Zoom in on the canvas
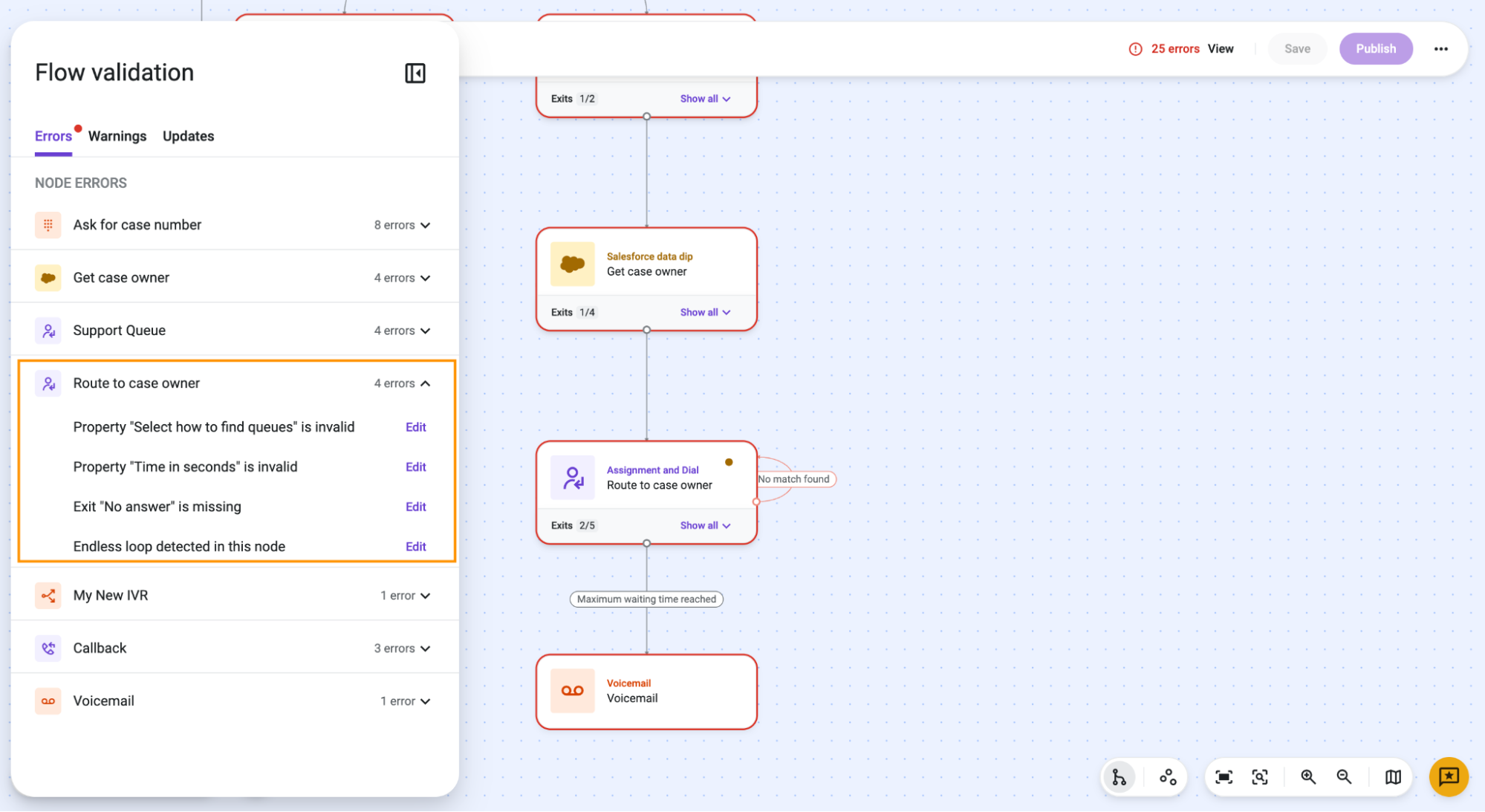This screenshot has width=1485, height=812. [x=1308, y=777]
